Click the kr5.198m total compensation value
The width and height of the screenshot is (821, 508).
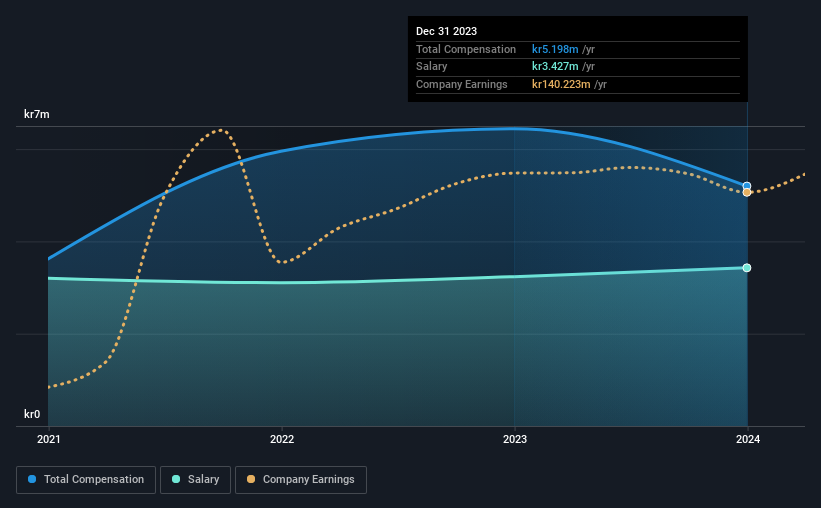coord(555,49)
